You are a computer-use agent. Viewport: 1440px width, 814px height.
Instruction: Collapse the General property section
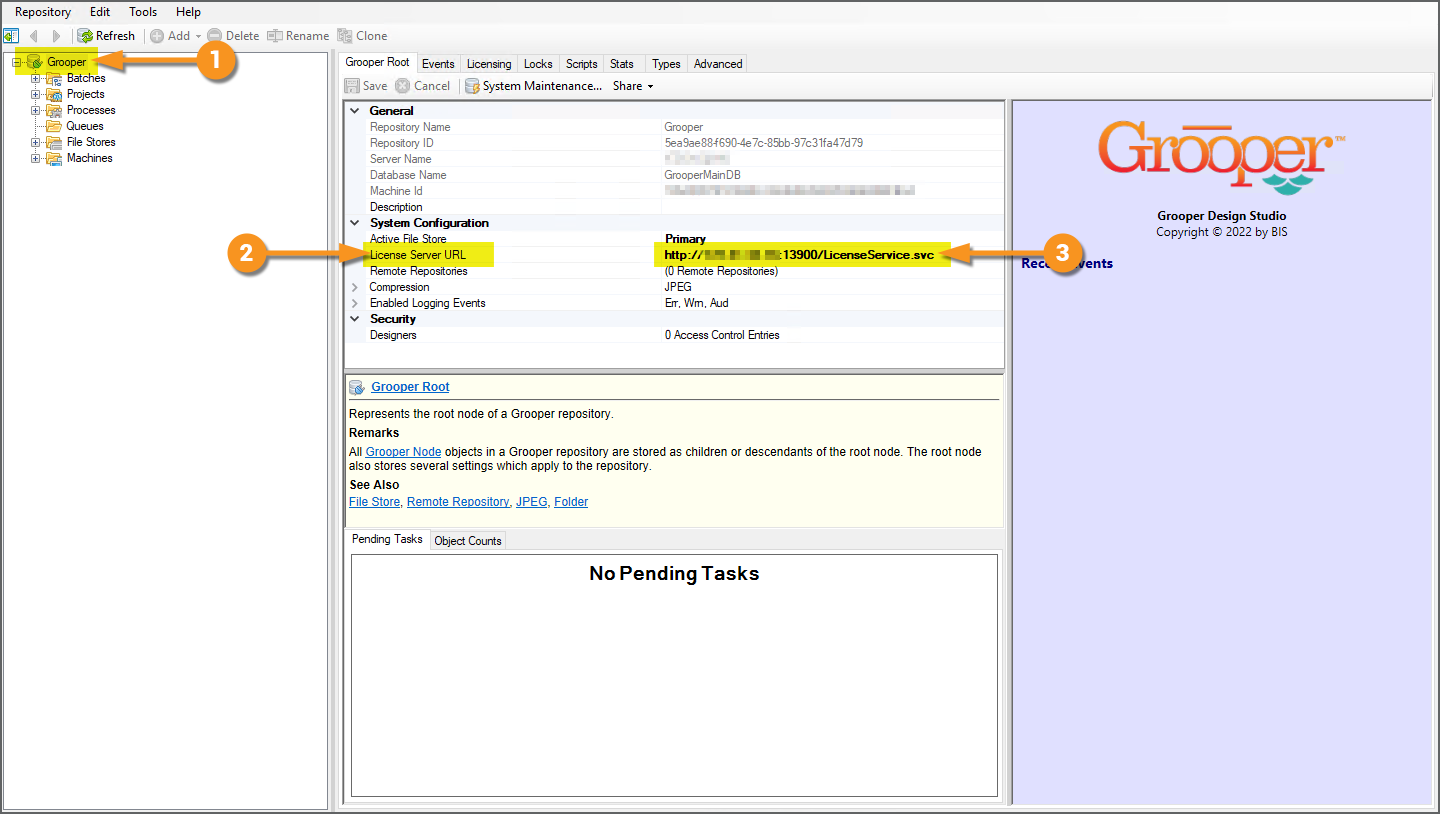pyautogui.click(x=354, y=111)
